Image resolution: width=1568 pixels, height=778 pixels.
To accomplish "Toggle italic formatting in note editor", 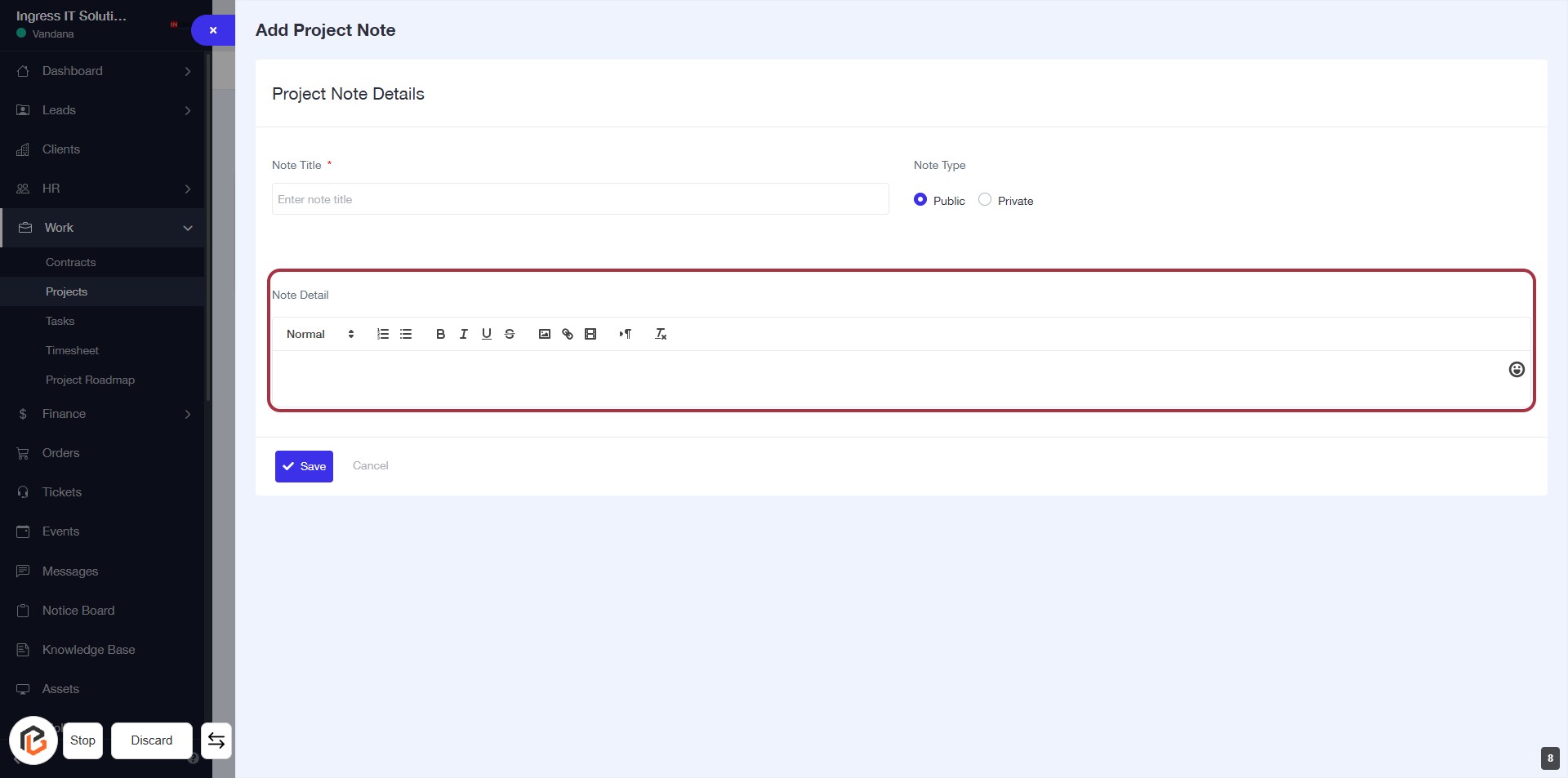I will click(x=463, y=334).
